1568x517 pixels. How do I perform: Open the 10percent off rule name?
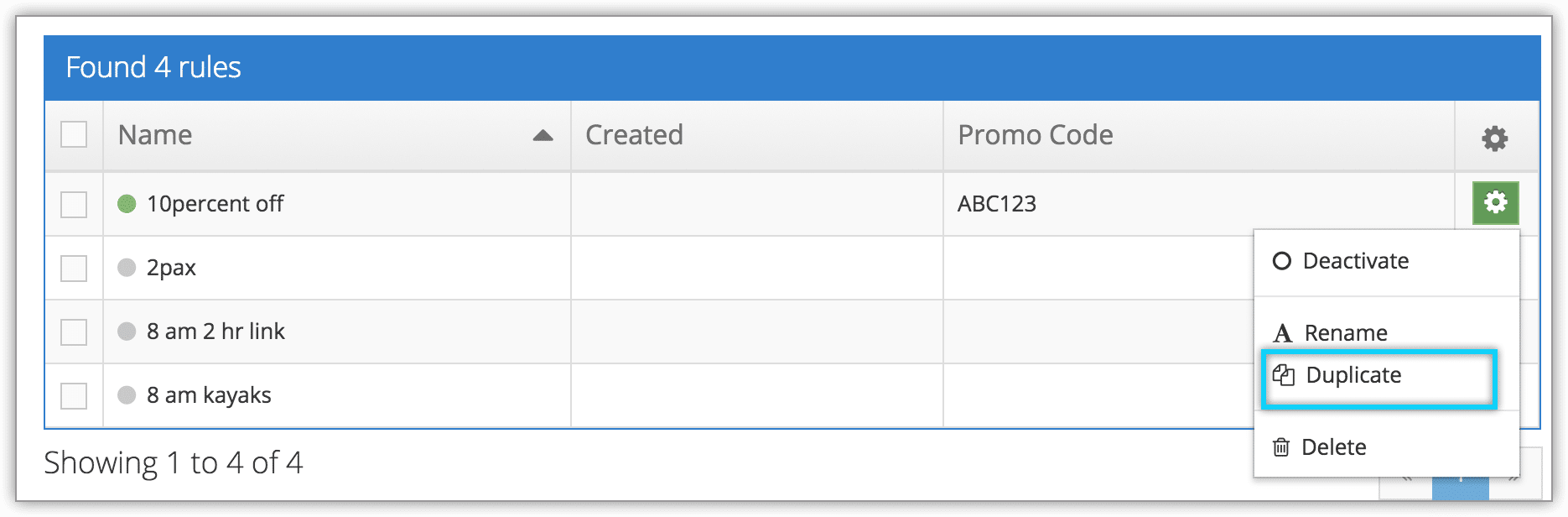(215, 204)
